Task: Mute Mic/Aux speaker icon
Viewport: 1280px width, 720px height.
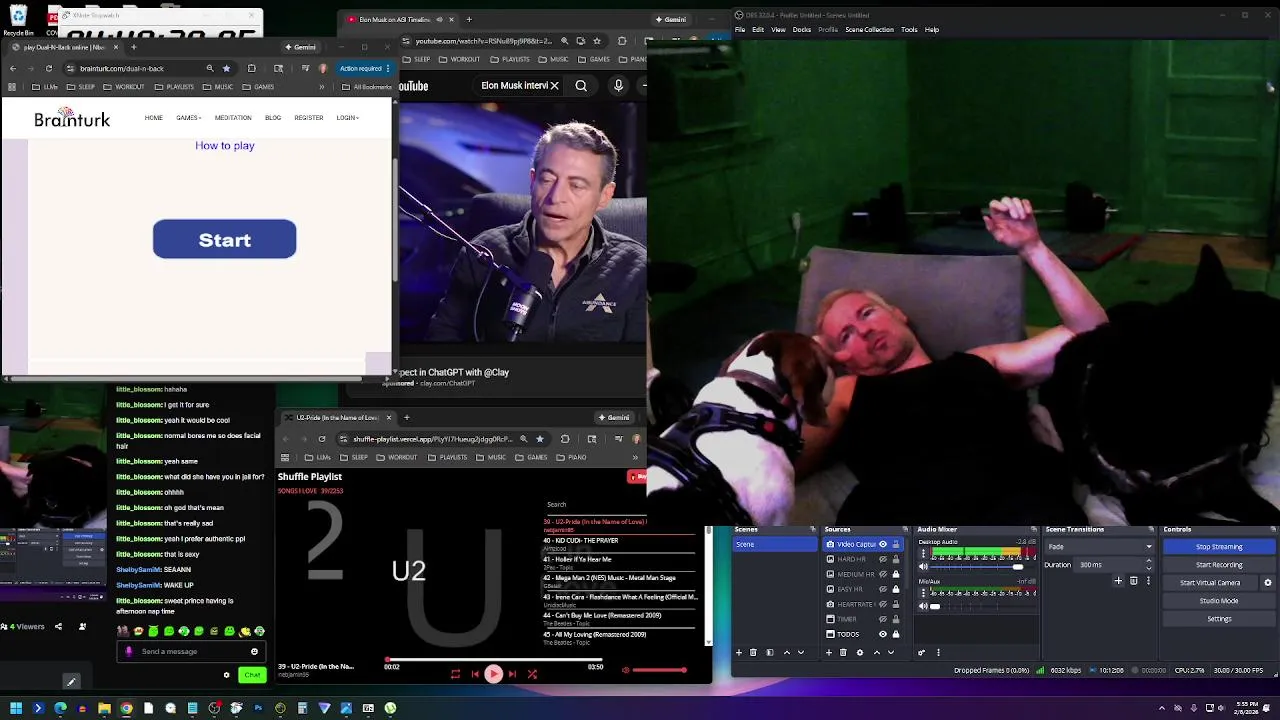Action: click(x=923, y=606)
